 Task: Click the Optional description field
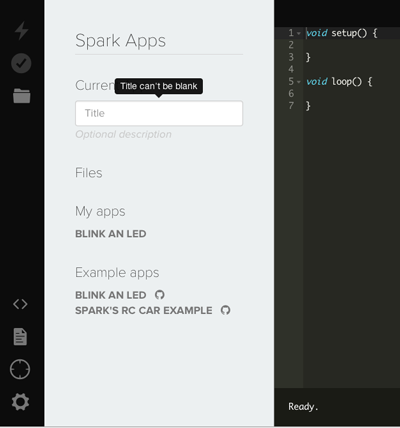(x=123, y=134)
